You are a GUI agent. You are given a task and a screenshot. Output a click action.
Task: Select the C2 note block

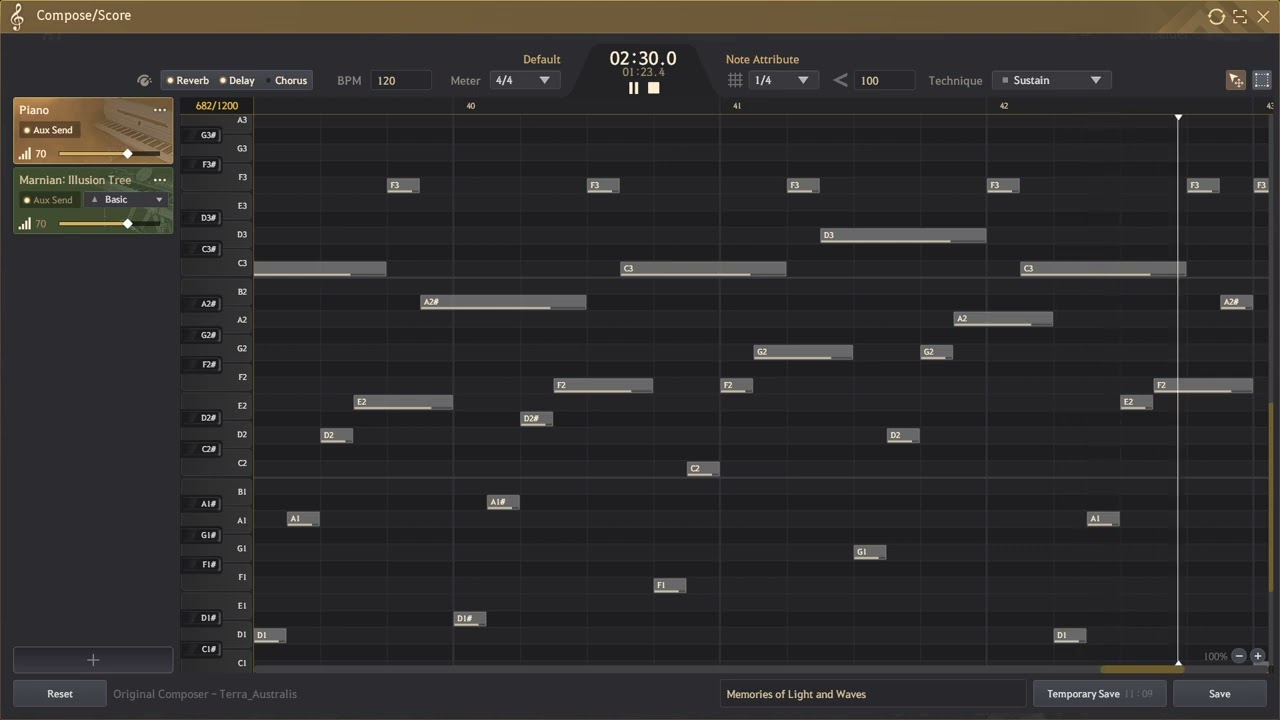703,469
